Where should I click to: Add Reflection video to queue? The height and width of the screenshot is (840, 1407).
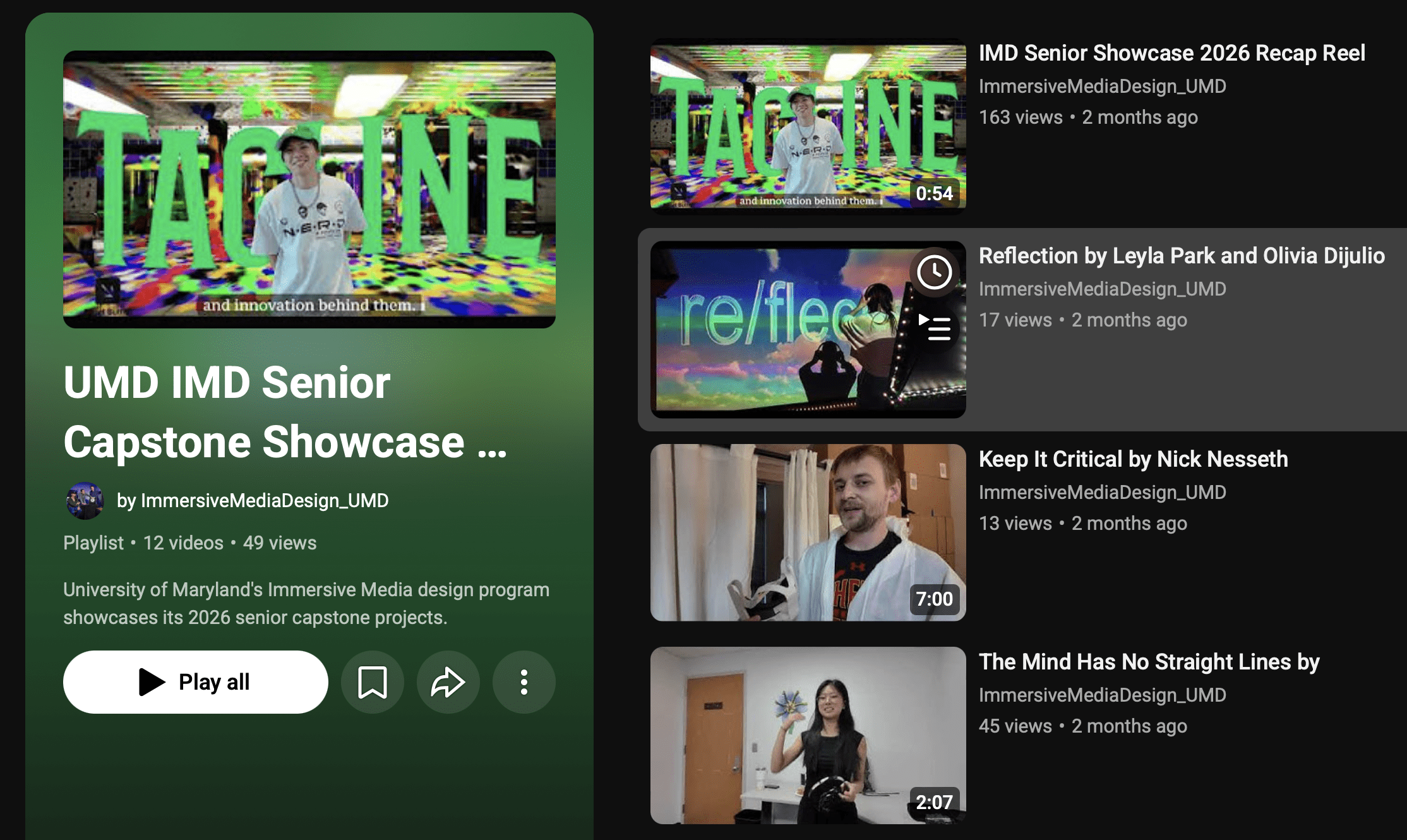(935, 329)
